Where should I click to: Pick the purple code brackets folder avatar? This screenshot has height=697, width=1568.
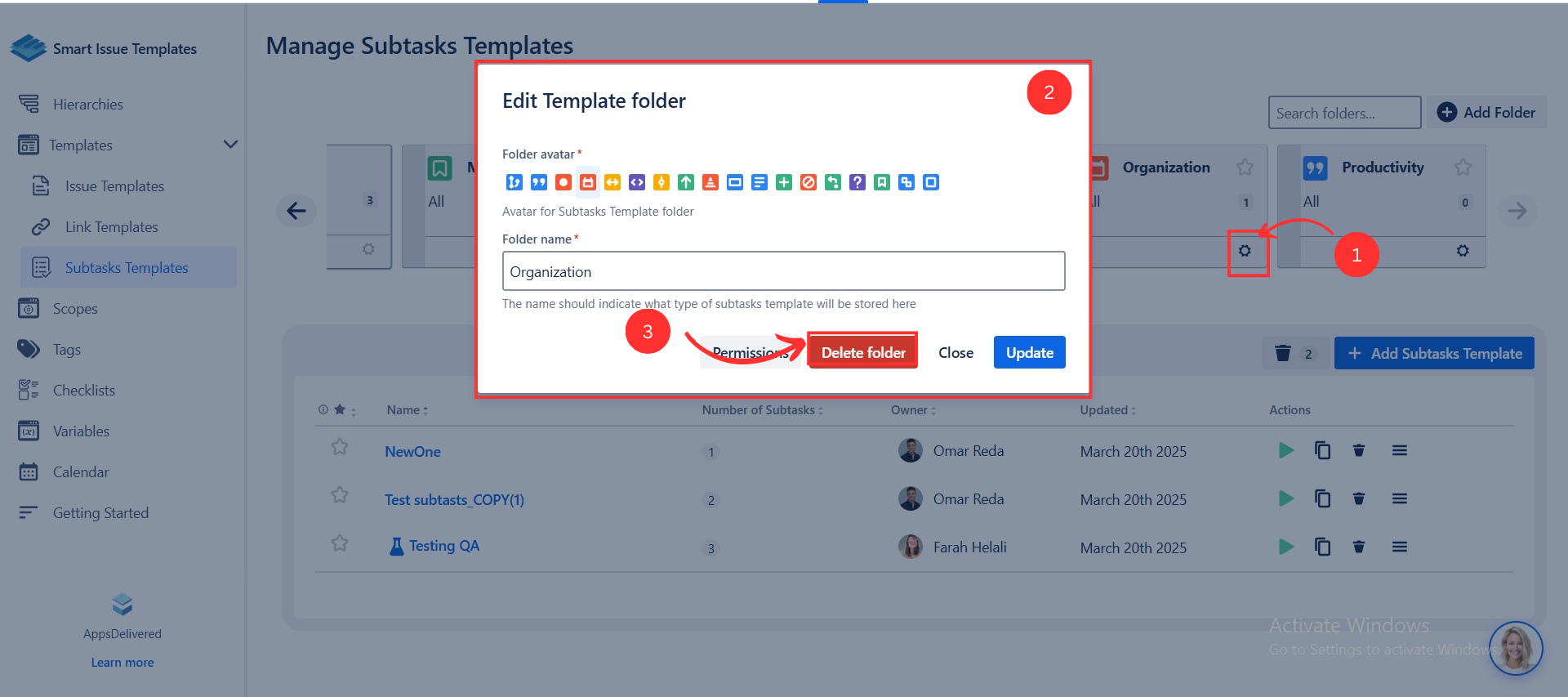(x=636, y=182)
